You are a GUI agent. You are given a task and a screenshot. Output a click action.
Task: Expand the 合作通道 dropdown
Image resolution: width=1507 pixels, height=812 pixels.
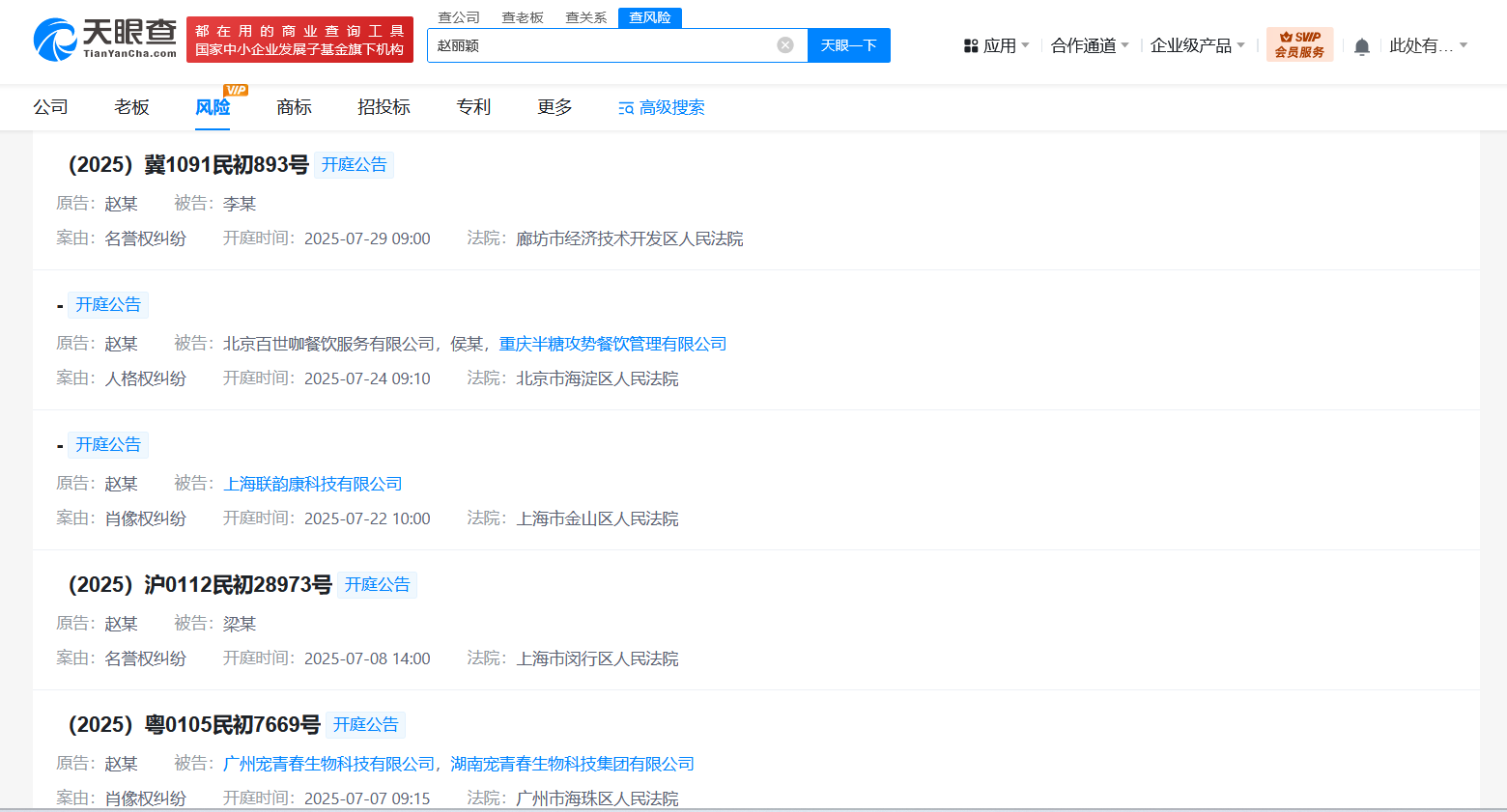click(1090, 45)
